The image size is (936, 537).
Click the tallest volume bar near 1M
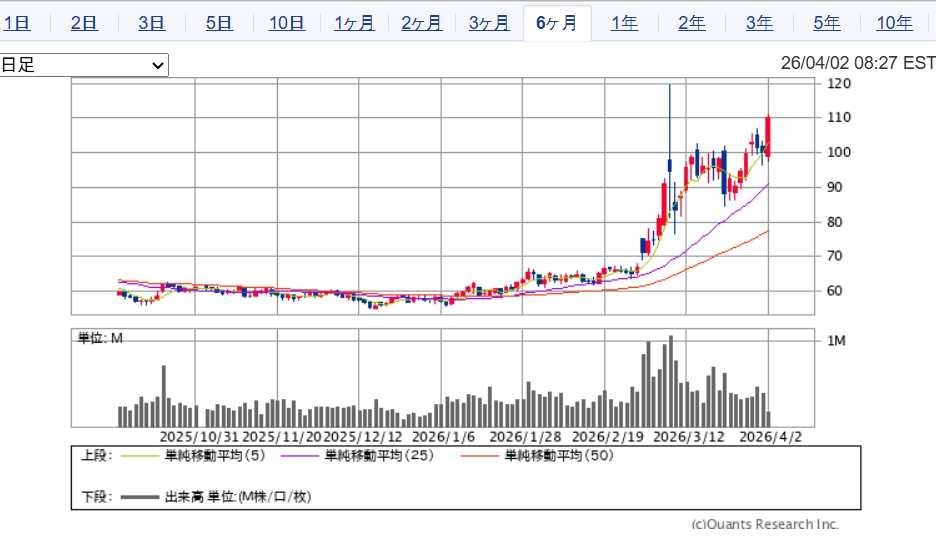coord(670,381)
